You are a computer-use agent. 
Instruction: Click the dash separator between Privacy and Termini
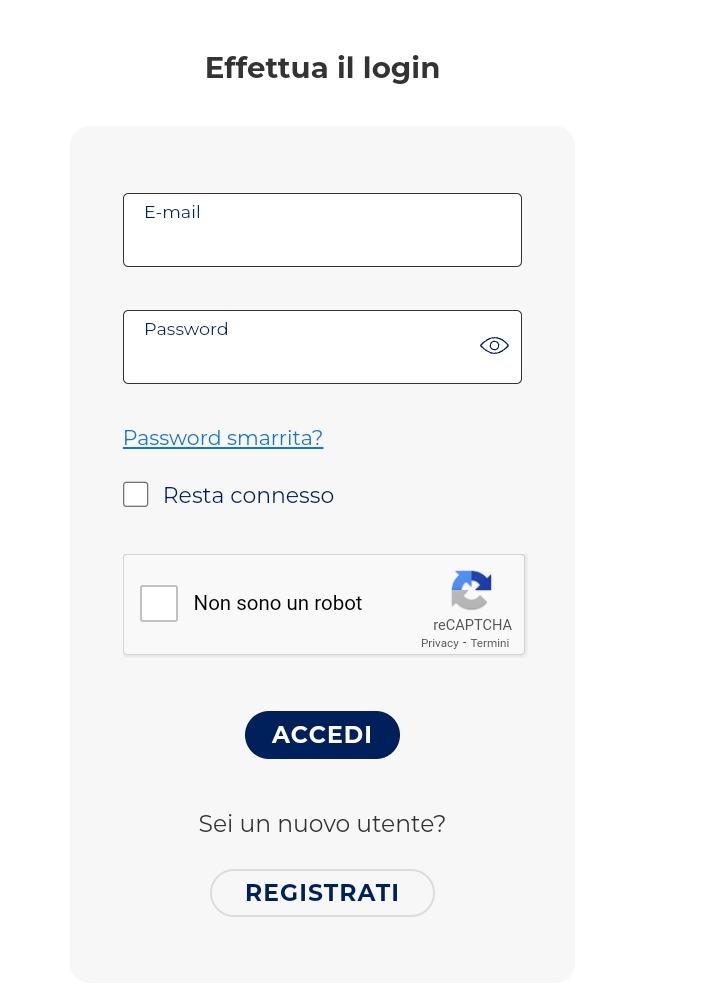465,643
